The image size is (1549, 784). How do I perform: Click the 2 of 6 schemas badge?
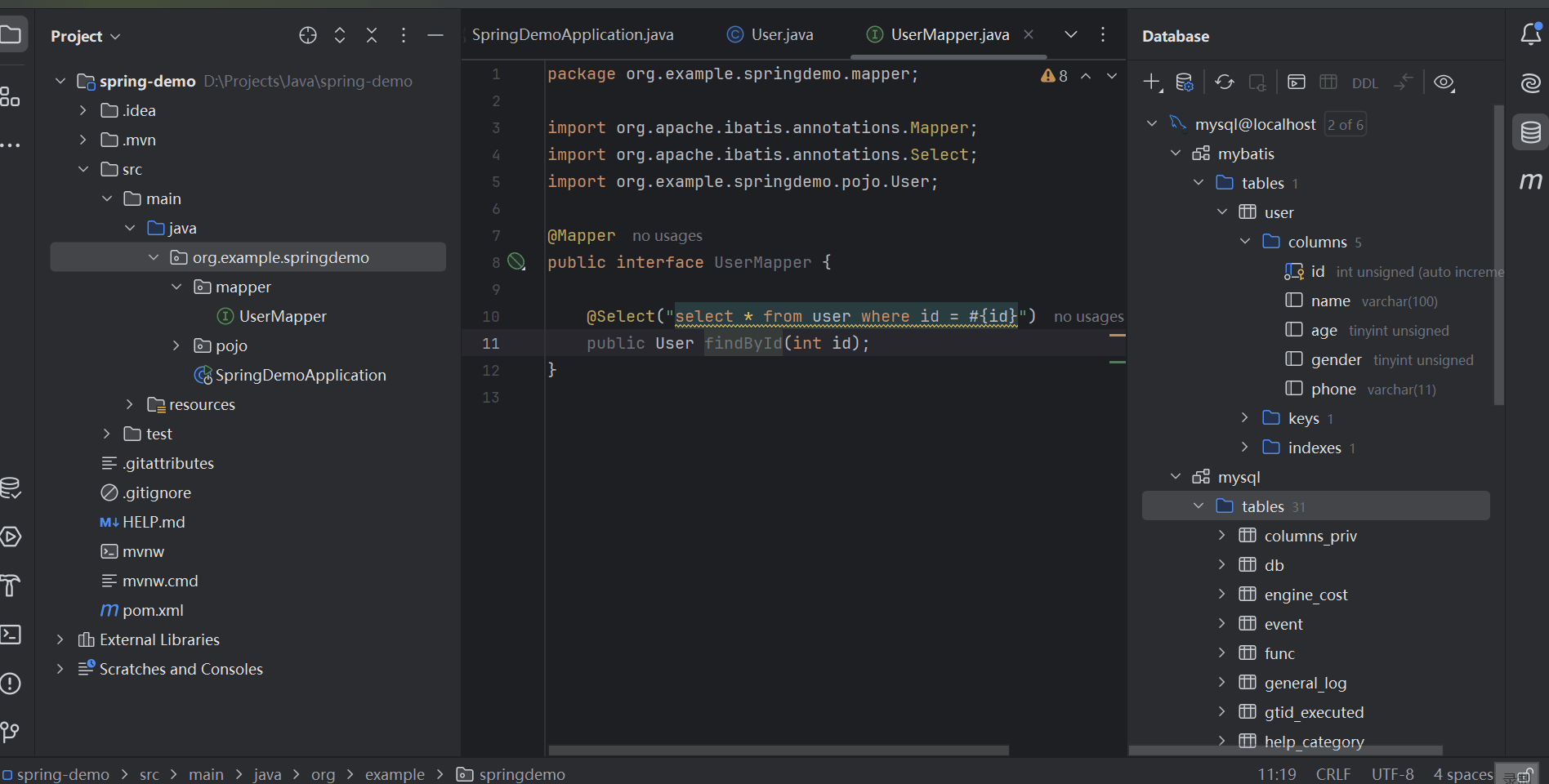(x=1346, y=124)
